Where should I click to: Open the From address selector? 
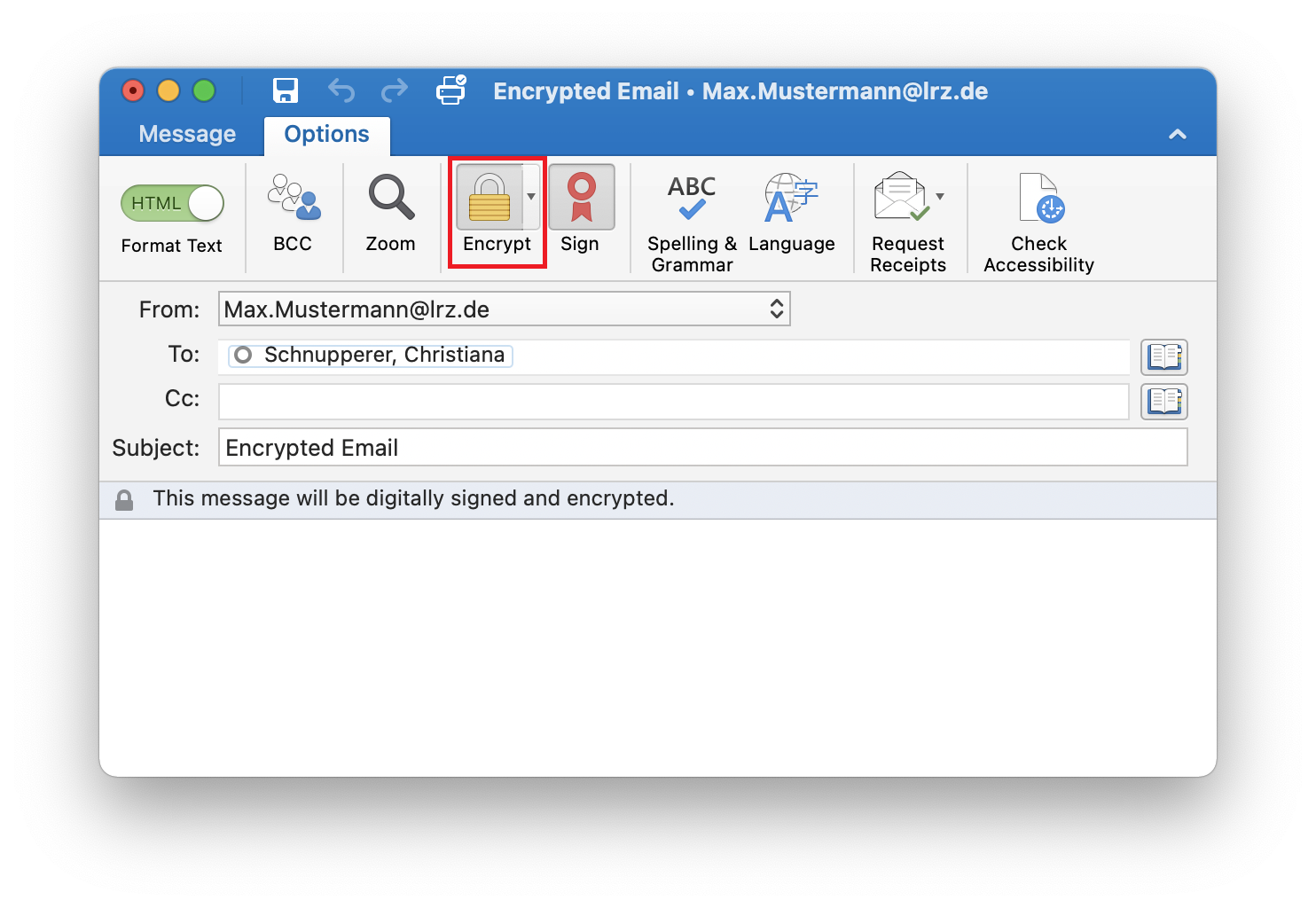[x=776, y=309]
